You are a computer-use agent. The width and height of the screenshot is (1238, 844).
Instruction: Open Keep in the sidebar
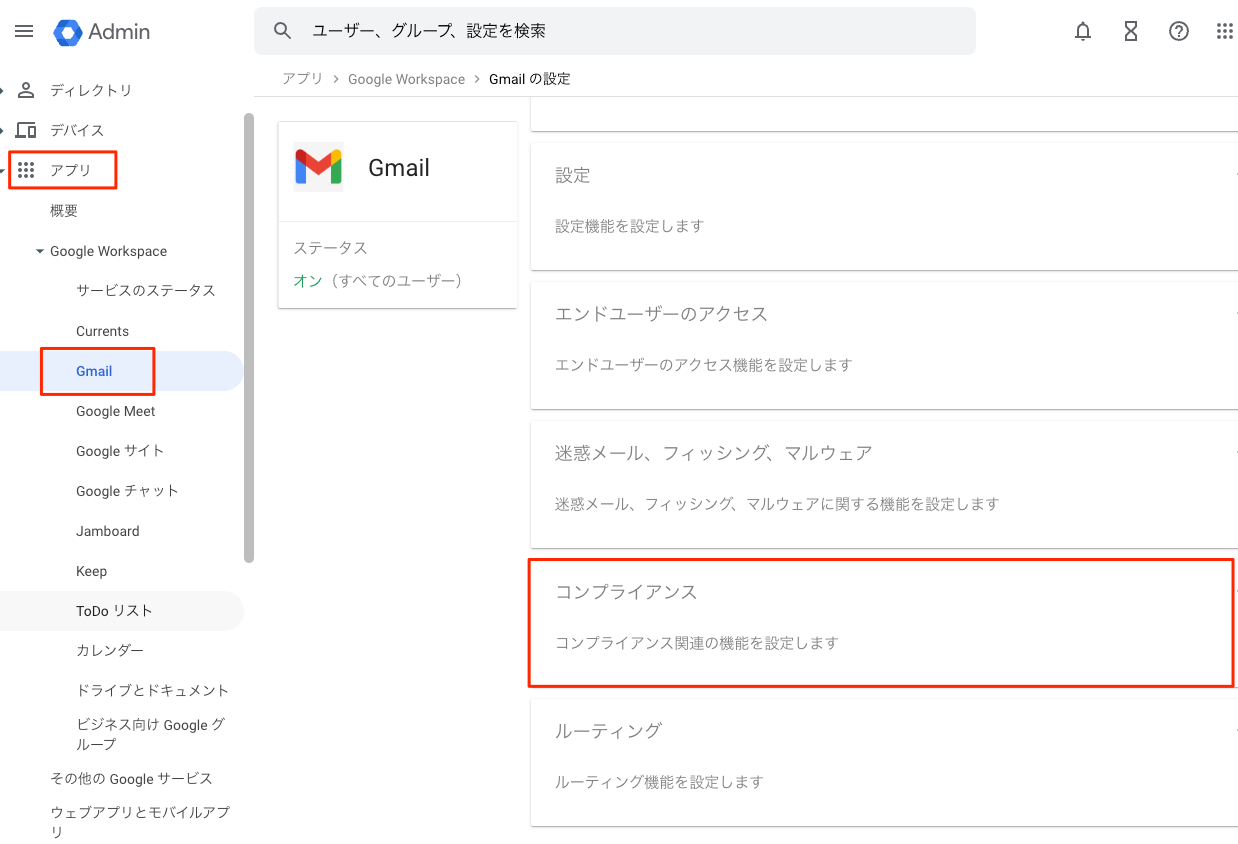click(x=91, y=571)
